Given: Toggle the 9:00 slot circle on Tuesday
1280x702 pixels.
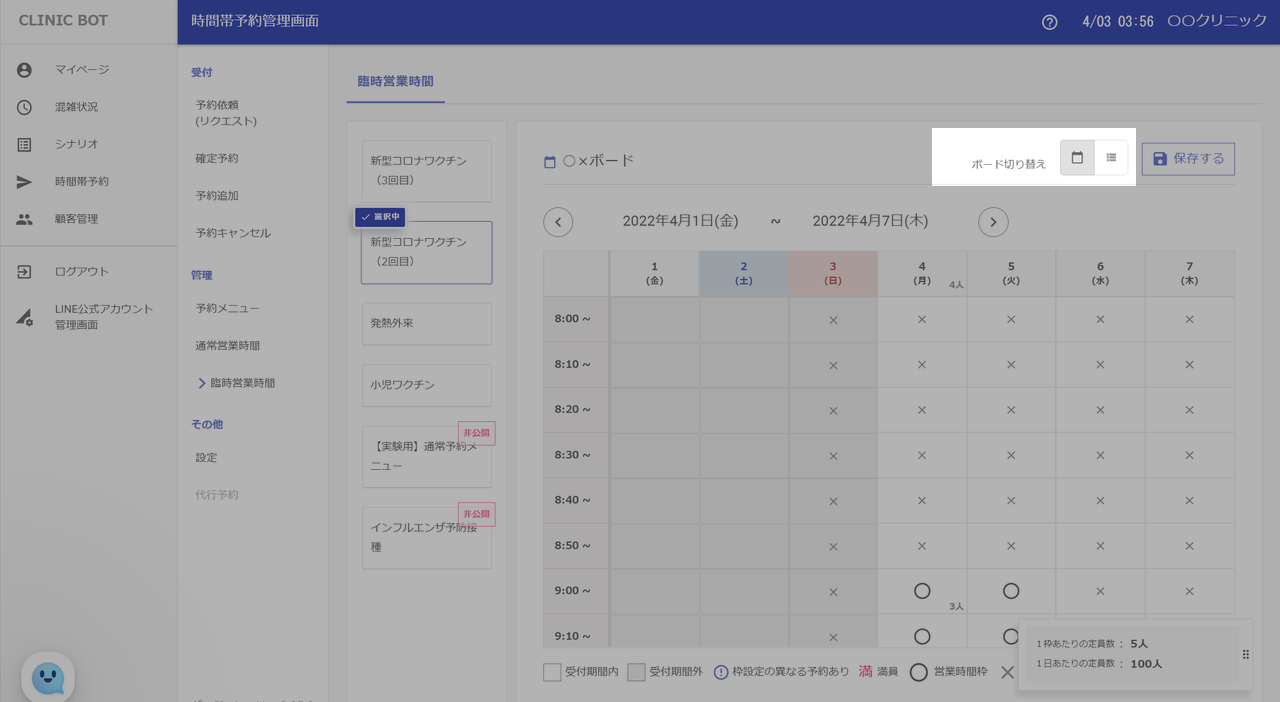Looking at the screenshot, I should [x=1011, y=591].
